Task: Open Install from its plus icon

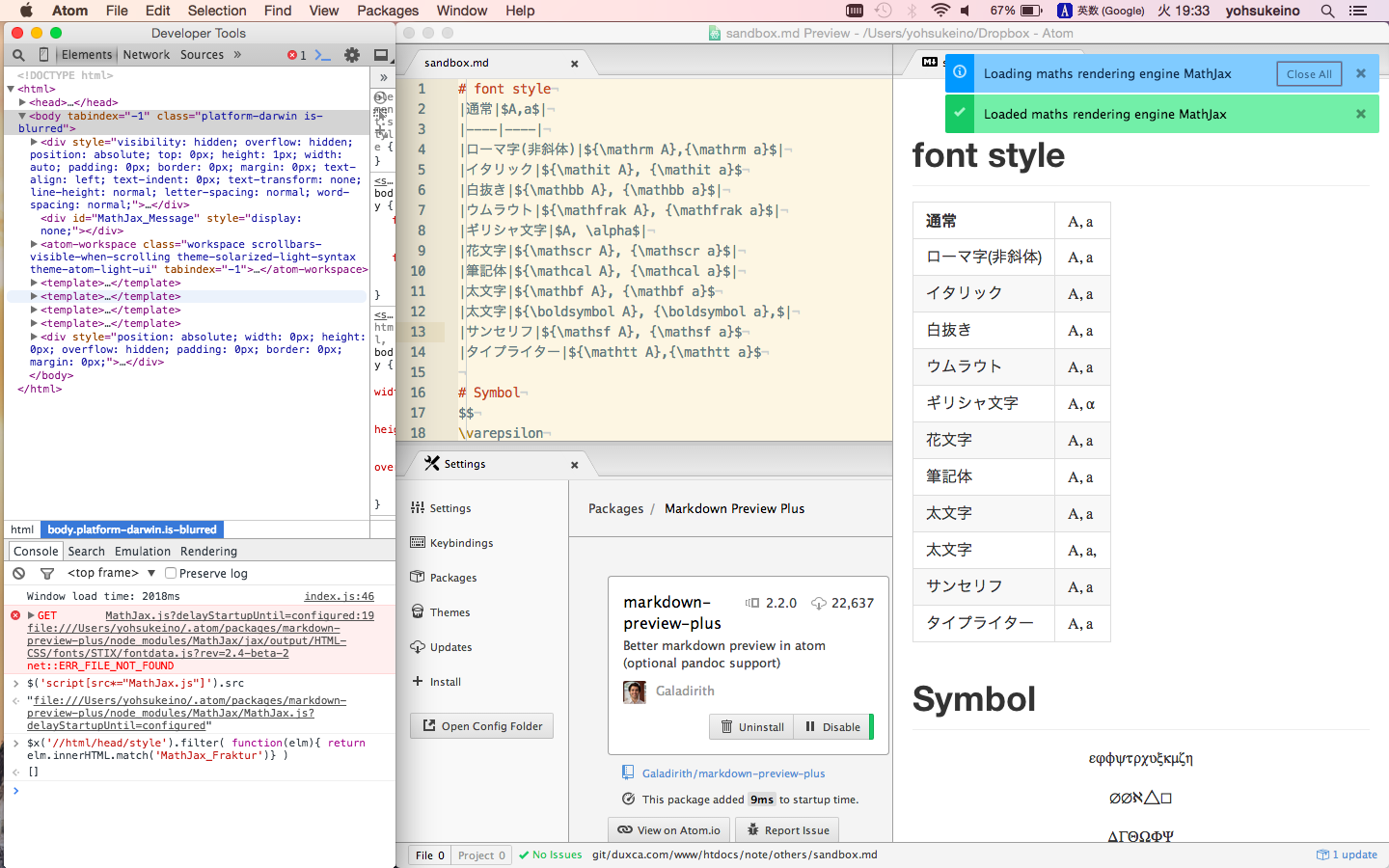Action: (x=418, y=681)
